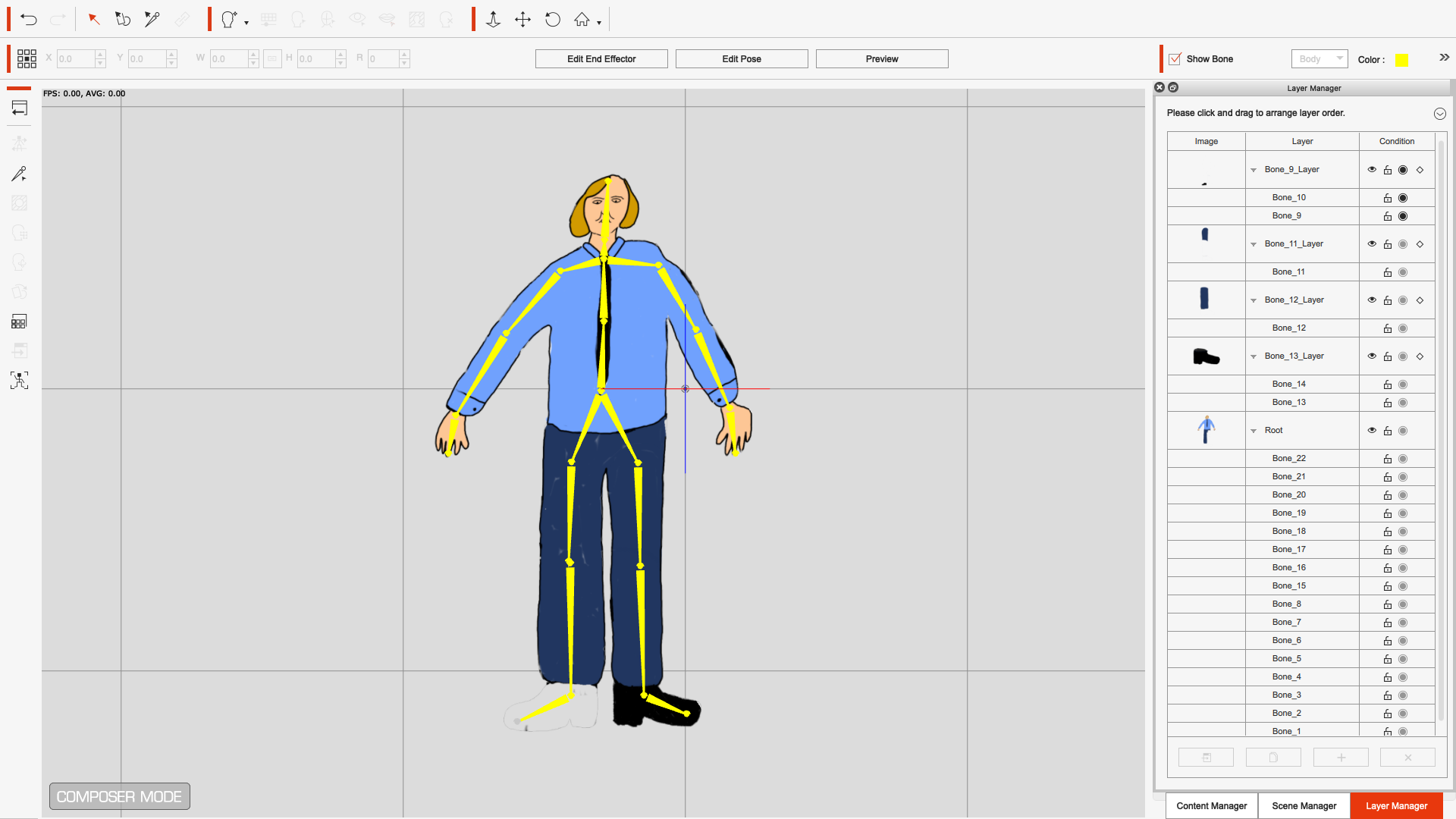Screen dimensions: 1456x819
Task: Open the head tool dropdown arrow
Action: click(x=246, y=24)
